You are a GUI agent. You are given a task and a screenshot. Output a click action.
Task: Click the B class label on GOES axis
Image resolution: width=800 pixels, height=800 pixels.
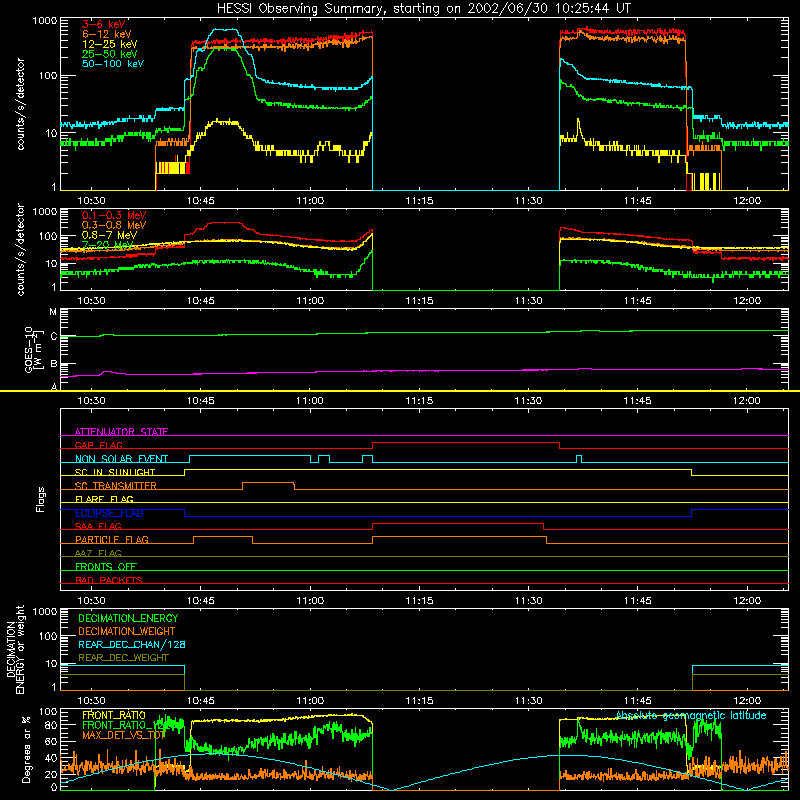coord(54,364)
